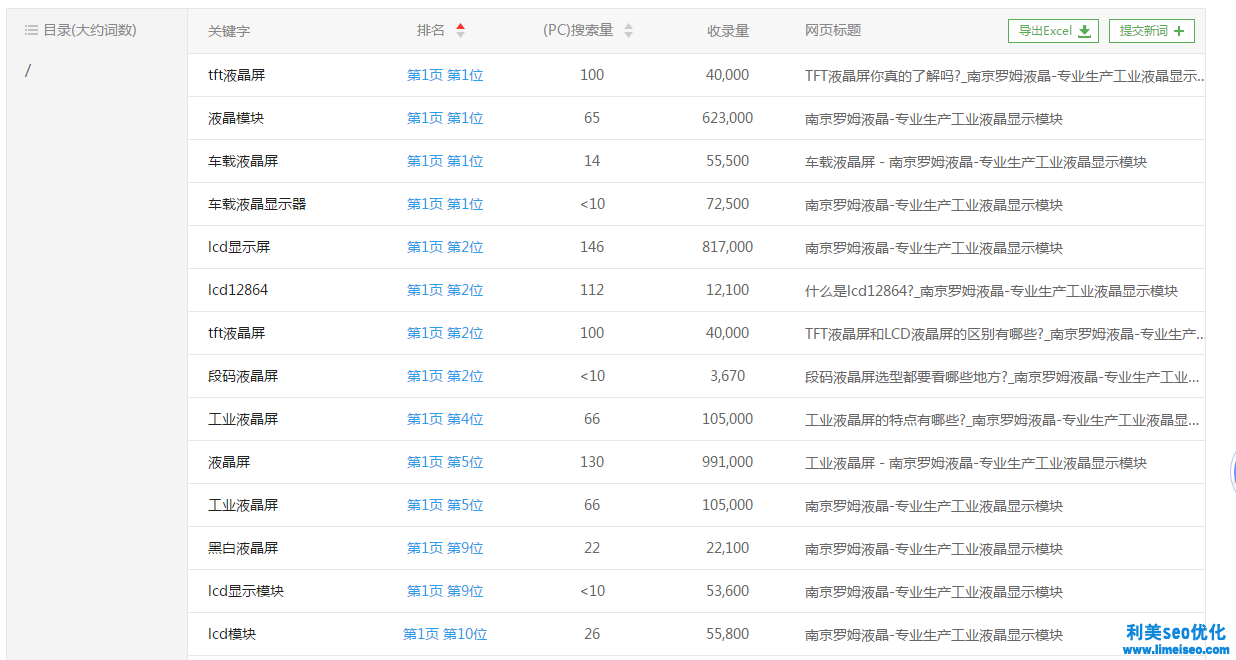Screen dimensions: 1236x660
Task: Click the 关键字 column header
Action: click(x=229, y=31)
